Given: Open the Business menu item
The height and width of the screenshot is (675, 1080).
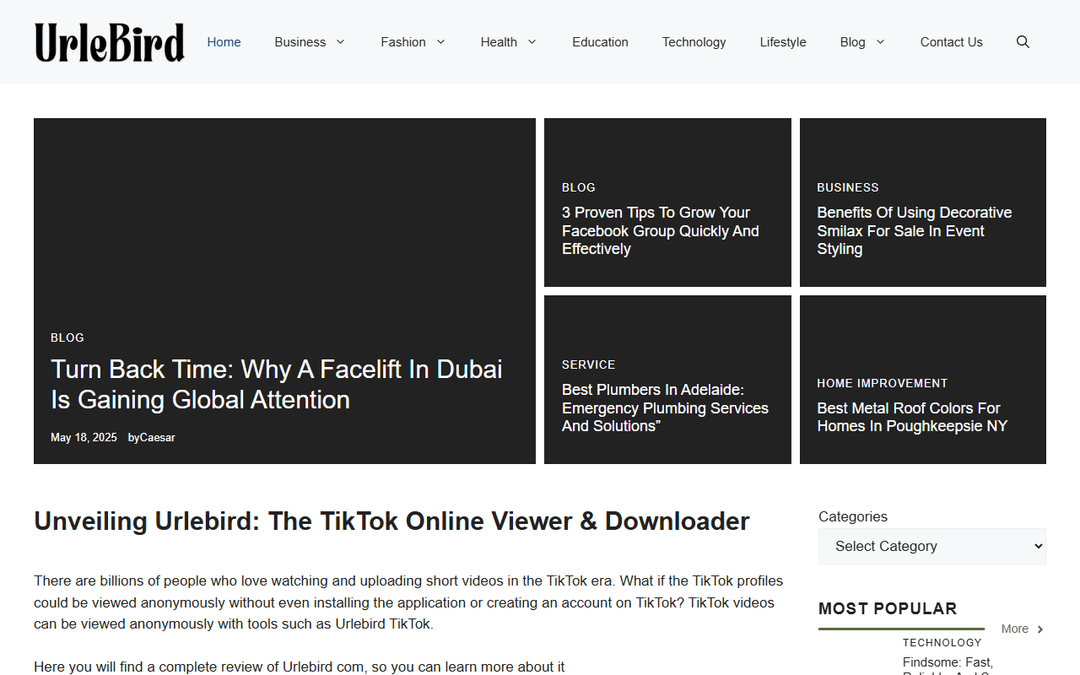Looking at the screenshot, I should click(300, 42).
